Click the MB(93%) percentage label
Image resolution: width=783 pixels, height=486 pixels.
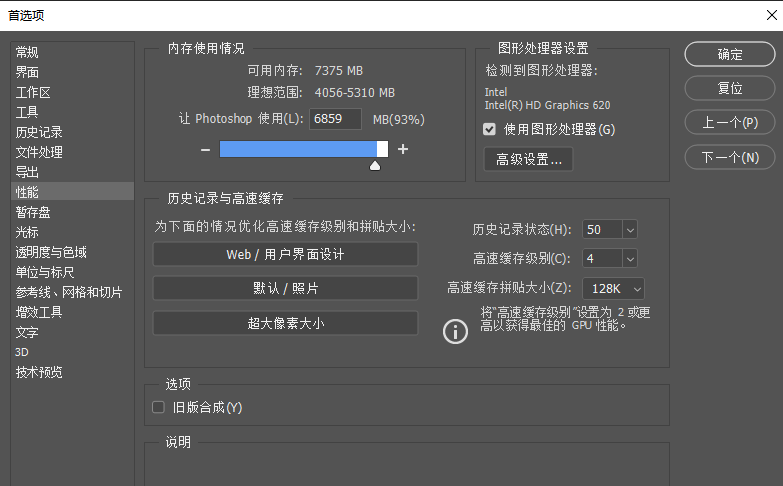pyautogui.click(x=398, y=120)
